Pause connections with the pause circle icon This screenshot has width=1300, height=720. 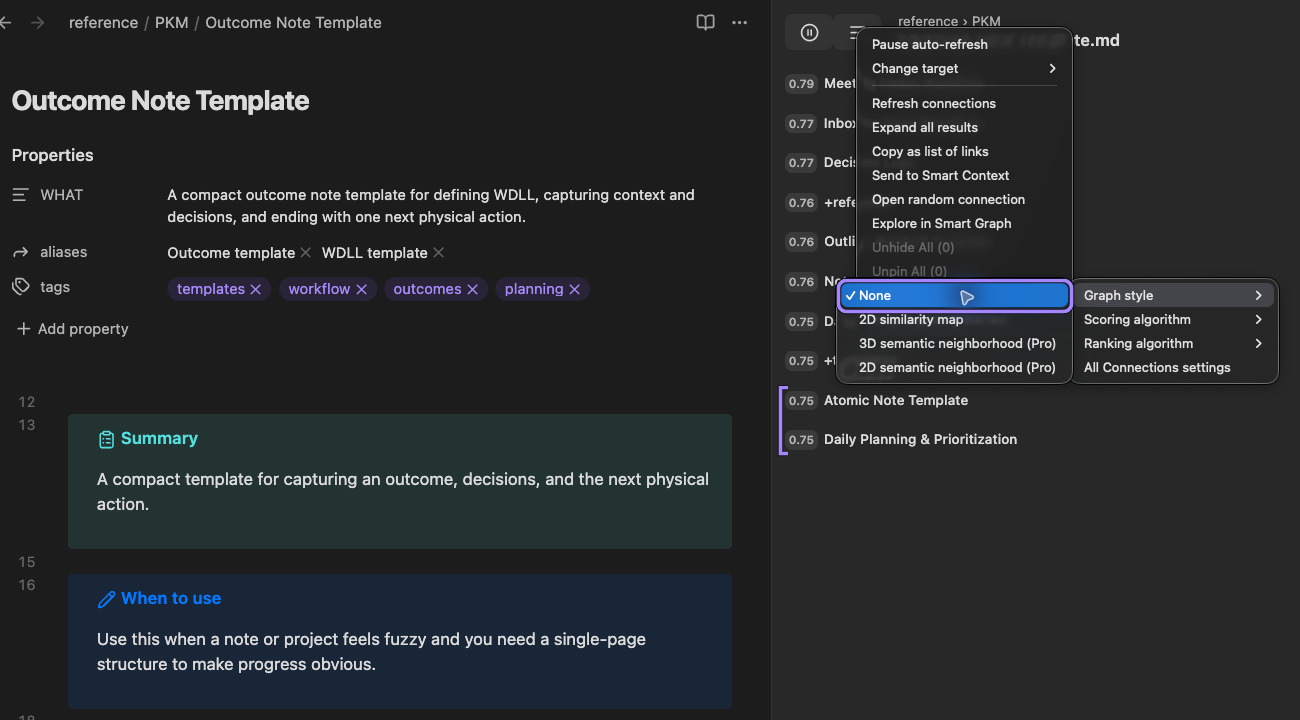810,33
